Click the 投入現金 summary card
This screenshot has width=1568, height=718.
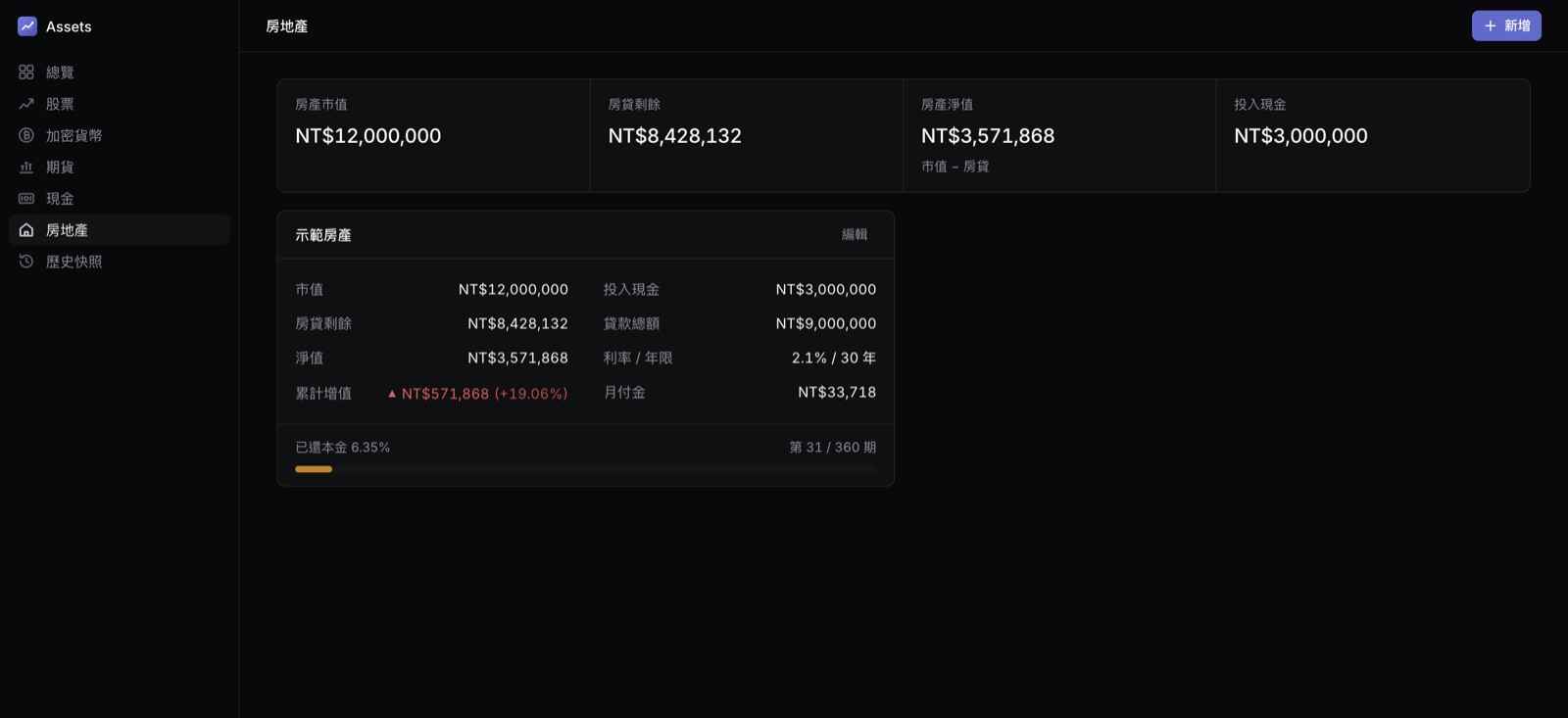tap(1373, 135)
